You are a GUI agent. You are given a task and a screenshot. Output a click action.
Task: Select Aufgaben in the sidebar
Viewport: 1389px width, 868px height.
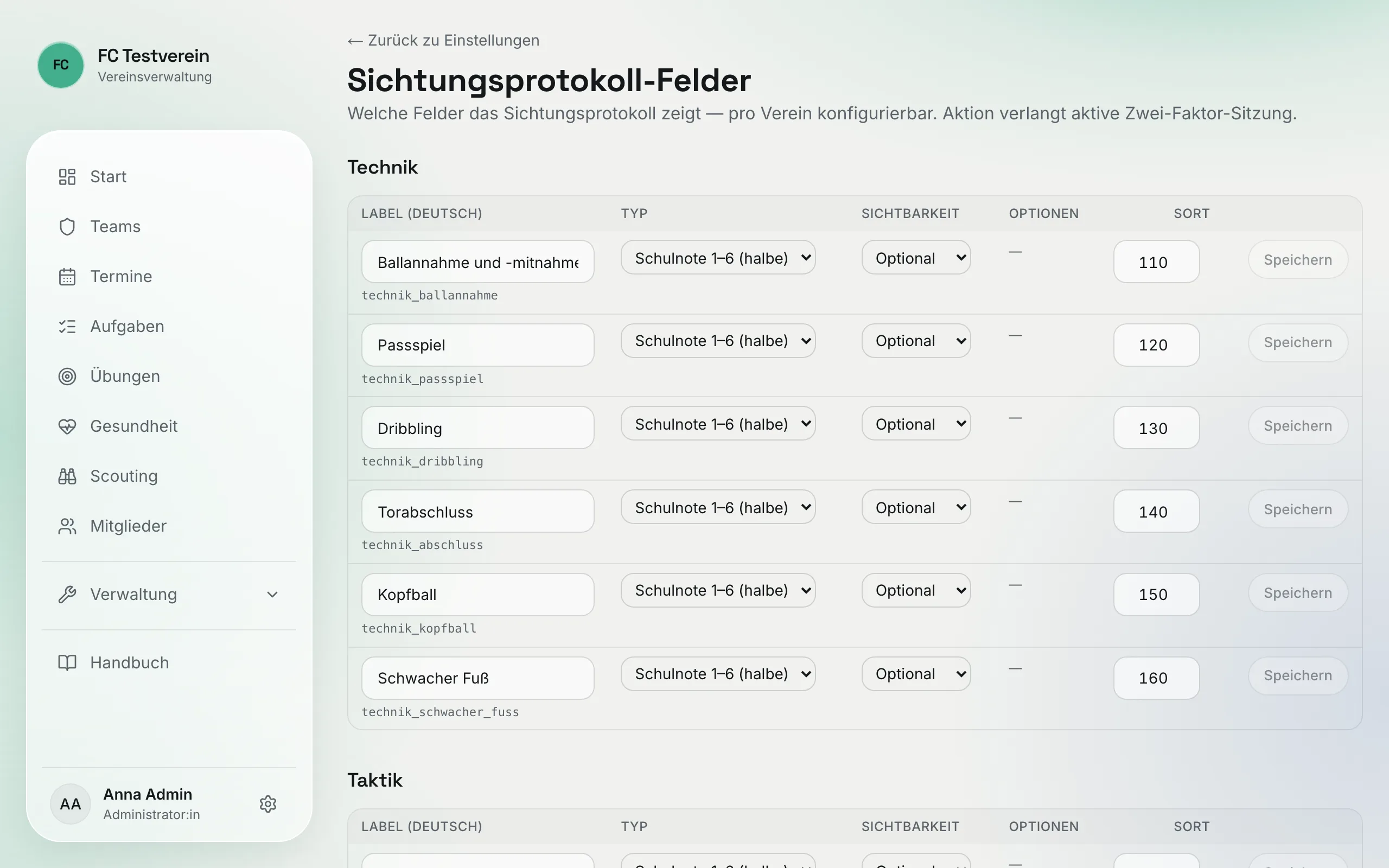click(x=169, y=327)
